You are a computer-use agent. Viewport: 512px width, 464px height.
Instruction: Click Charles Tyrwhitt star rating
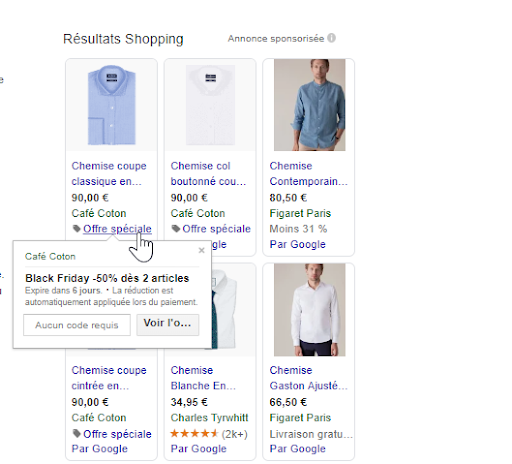point(194,433)
